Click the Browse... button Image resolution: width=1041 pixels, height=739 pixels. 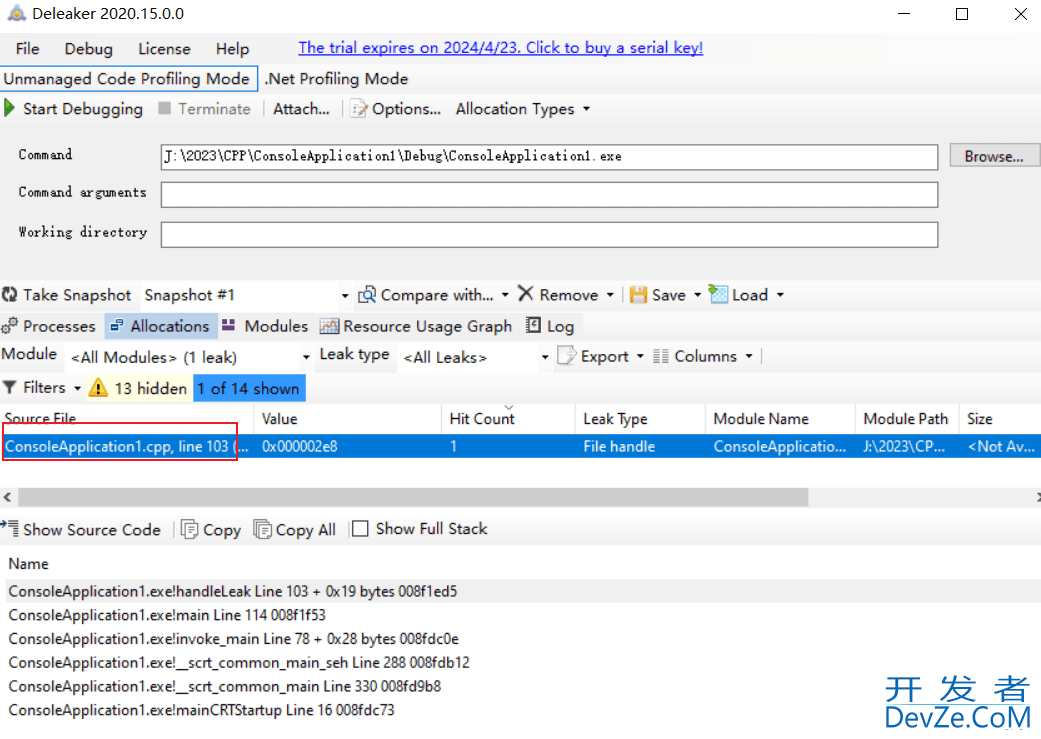click(x=994, y=156)
